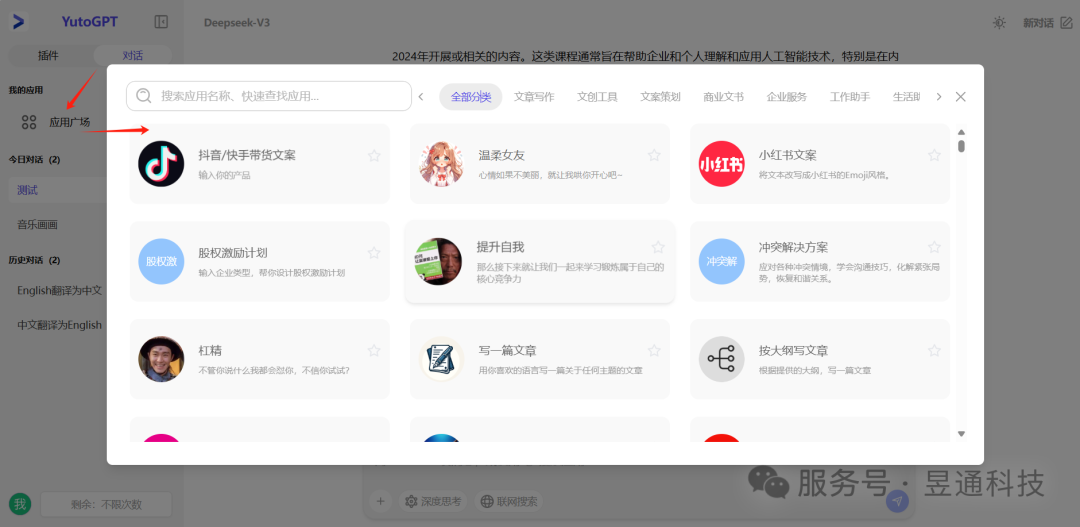
Task: Enable 深度思考 mode
Action: (433, 501)
